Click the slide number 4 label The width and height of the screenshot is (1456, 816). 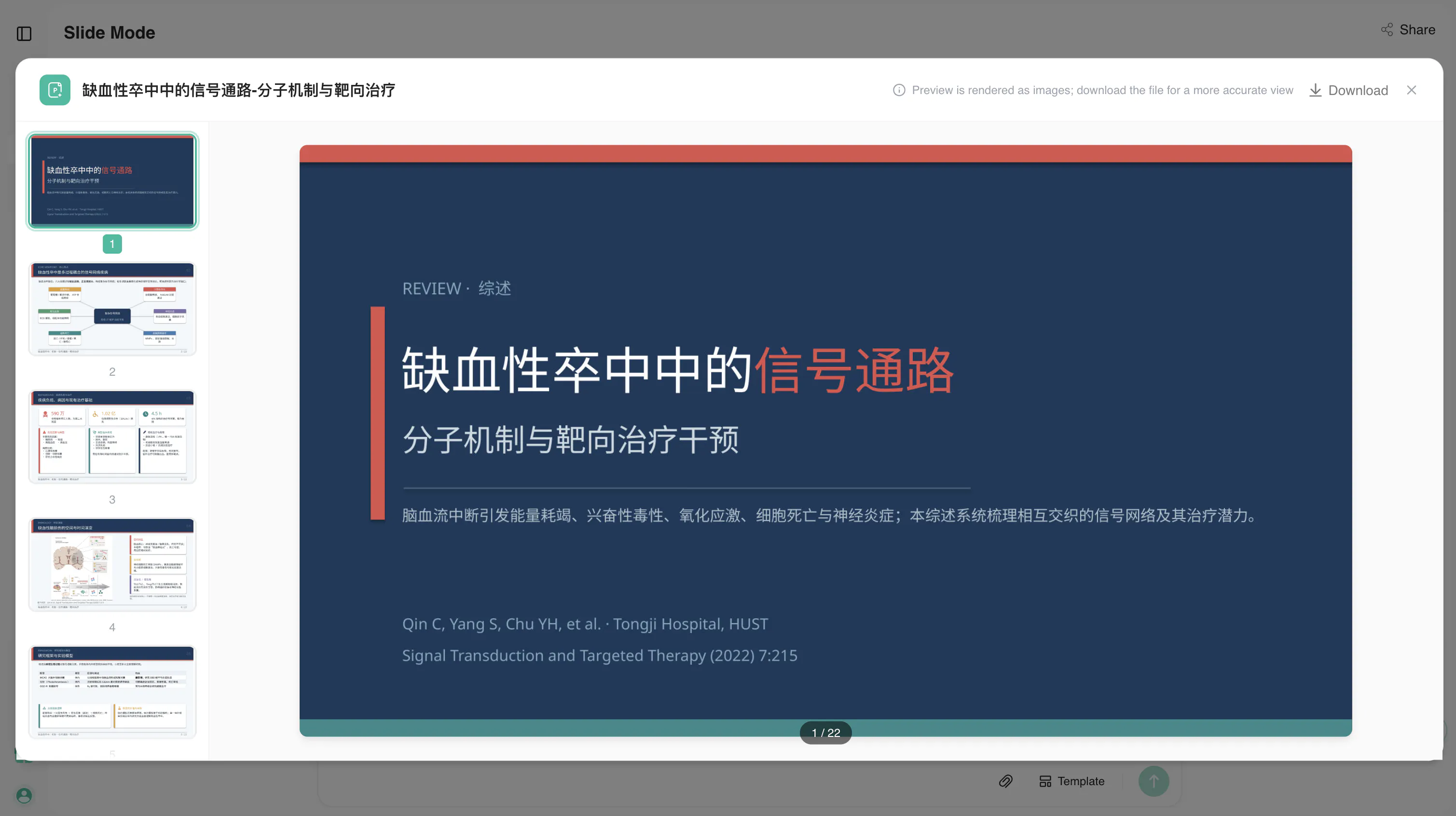pyautogui.click(x=112, y=627)
